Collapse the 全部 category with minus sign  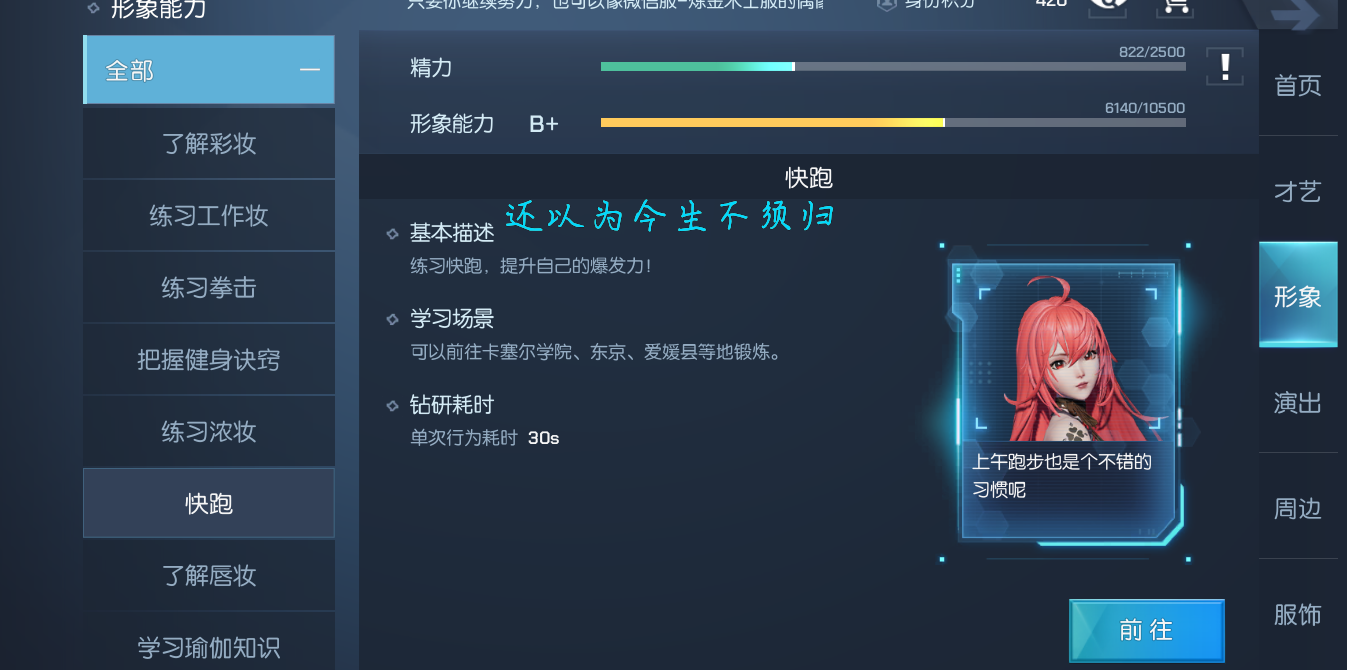click(x=310, y=70)
